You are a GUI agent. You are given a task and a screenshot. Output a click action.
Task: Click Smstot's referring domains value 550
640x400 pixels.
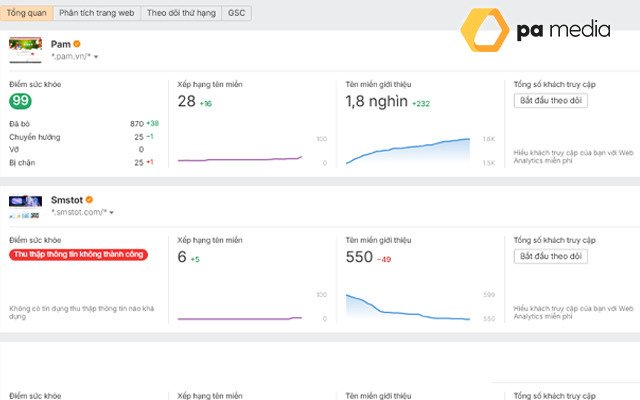click(358, 257)
